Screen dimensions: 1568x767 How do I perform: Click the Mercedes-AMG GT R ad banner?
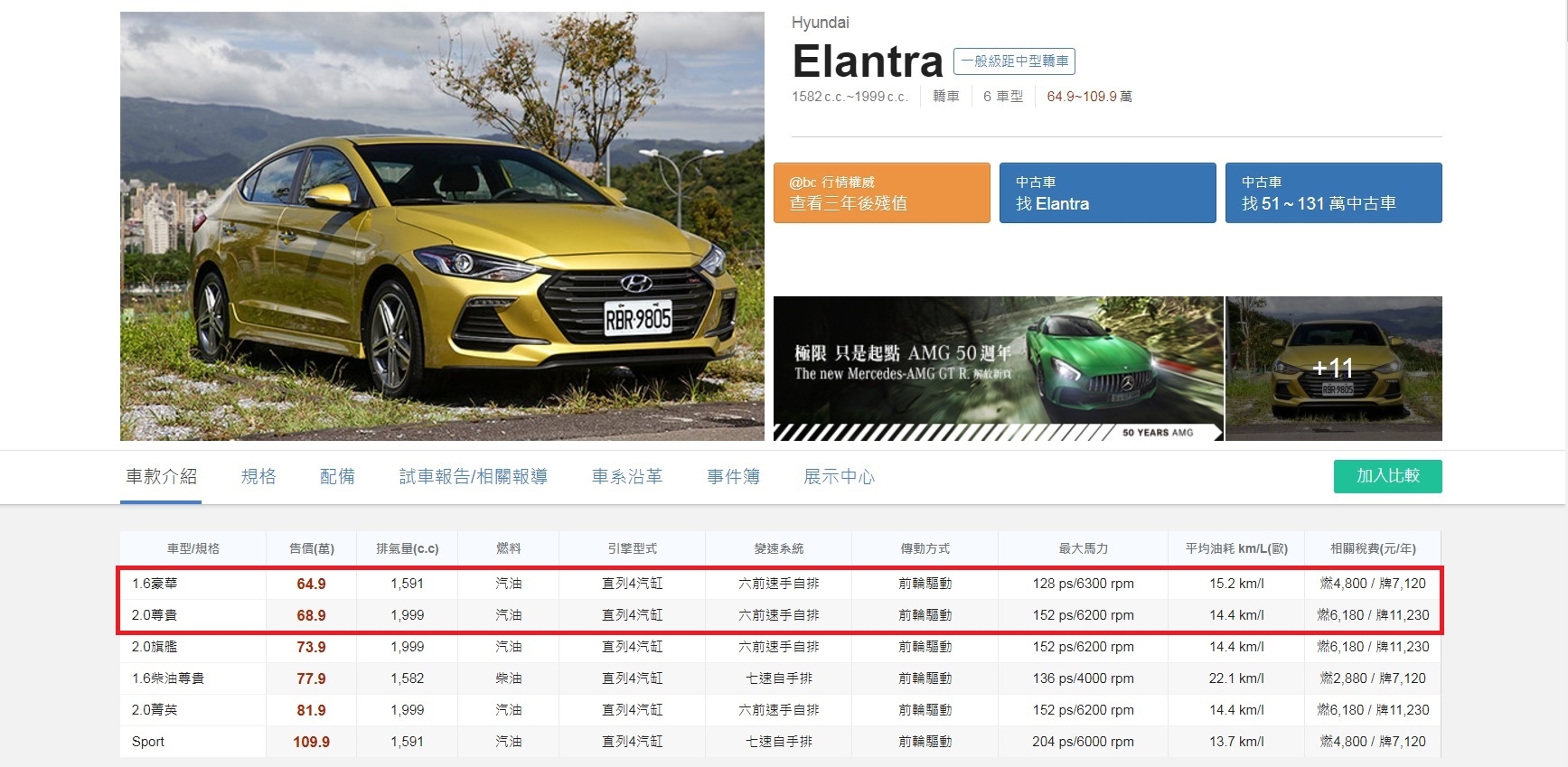(x=998, y=369)
